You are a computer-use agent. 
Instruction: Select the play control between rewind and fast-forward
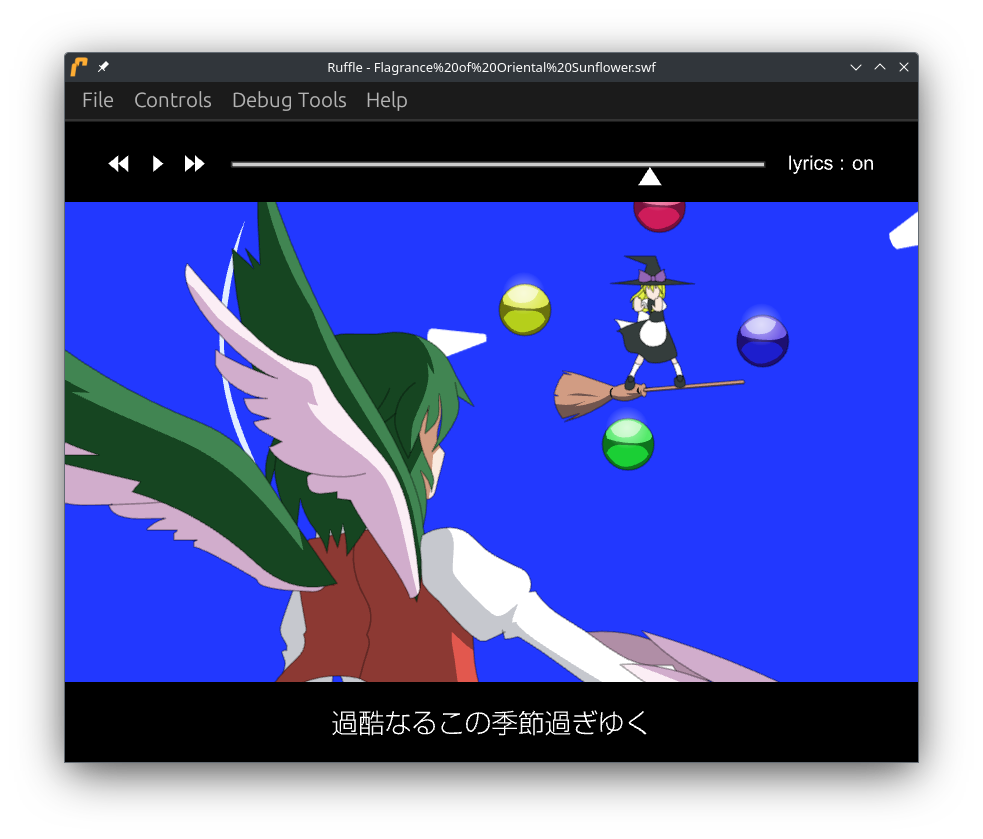click(157, 163)
